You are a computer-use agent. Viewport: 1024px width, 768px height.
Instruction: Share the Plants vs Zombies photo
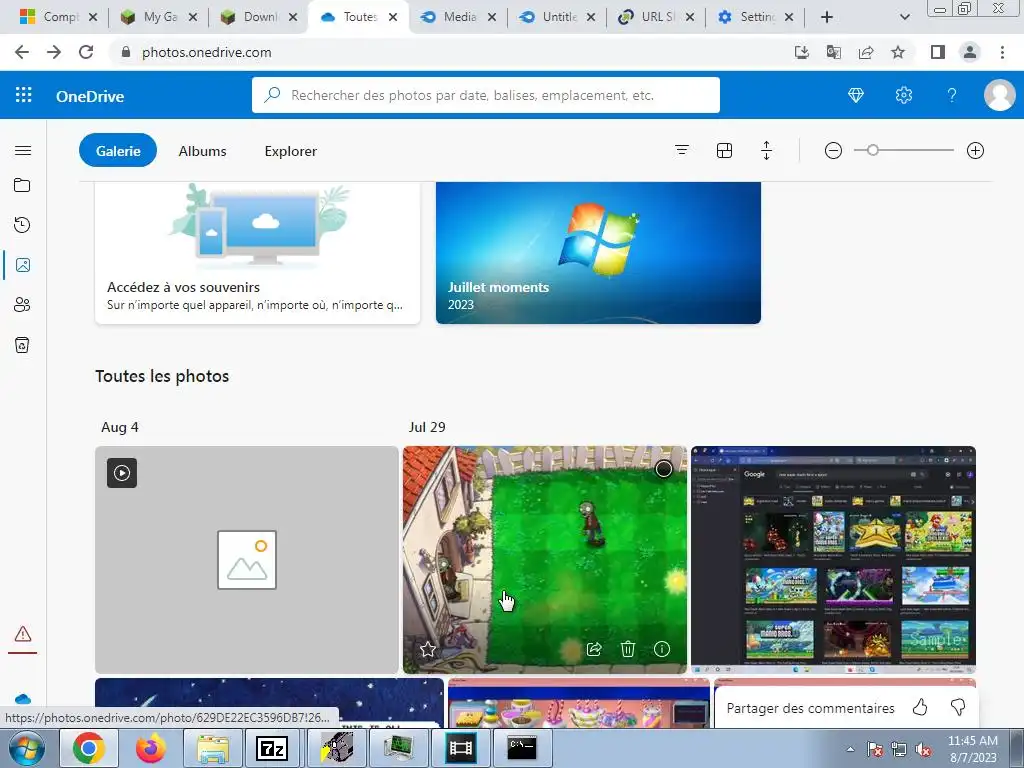pos(594,649)
